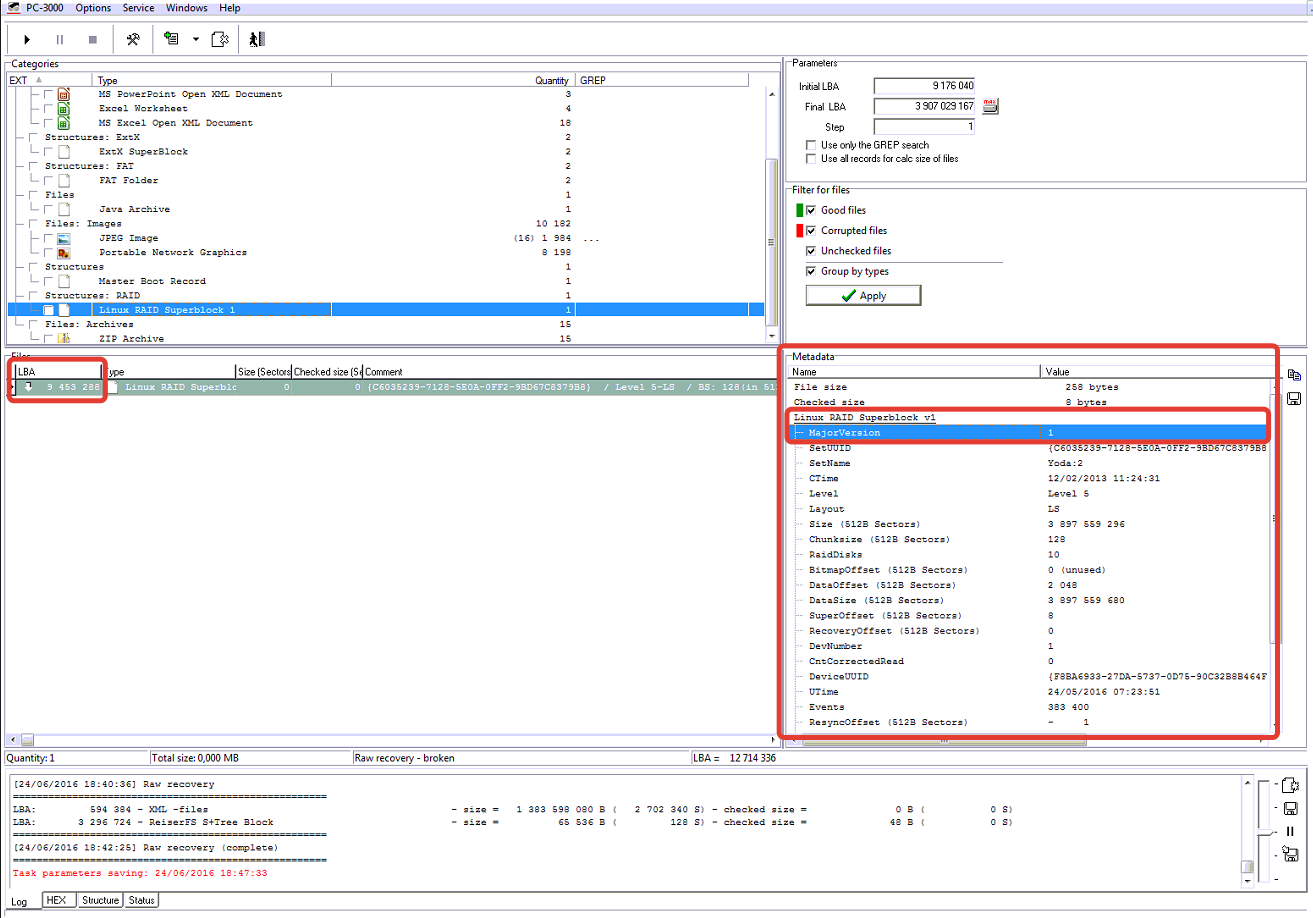Click the HEX calculator icon beside Final LBA
The height and width of the screenshot is (918, 1313).
pos(990,105)
